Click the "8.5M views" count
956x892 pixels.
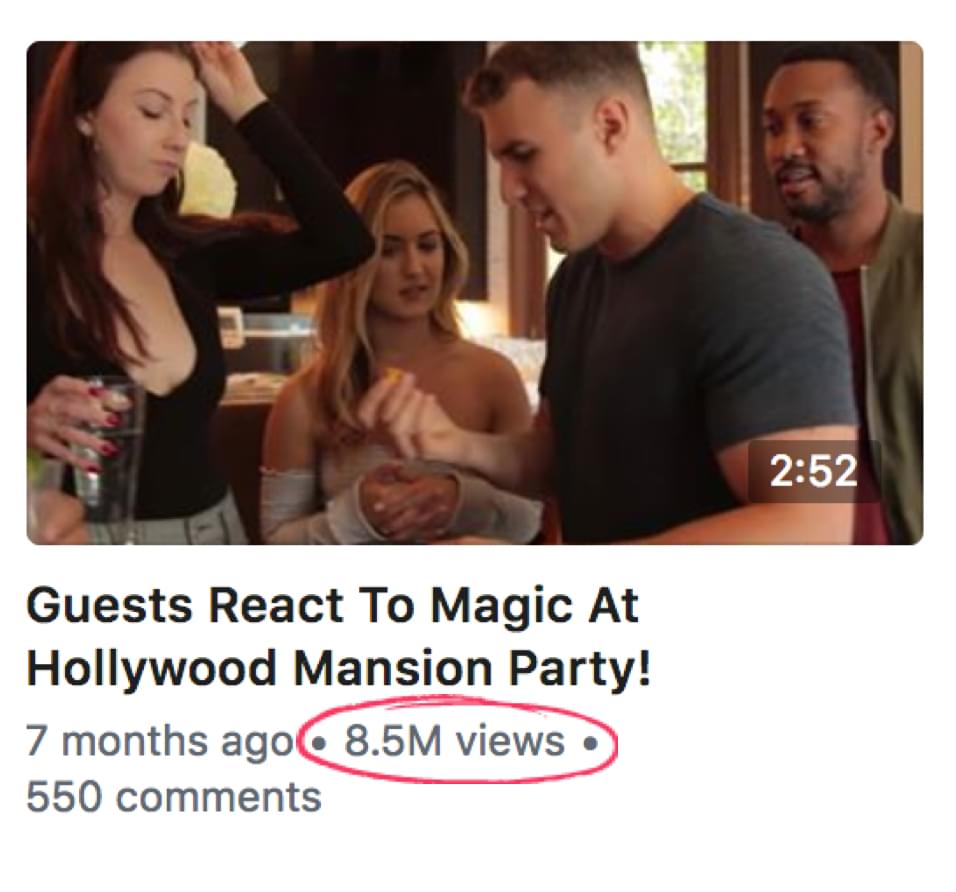click(454, 741)
